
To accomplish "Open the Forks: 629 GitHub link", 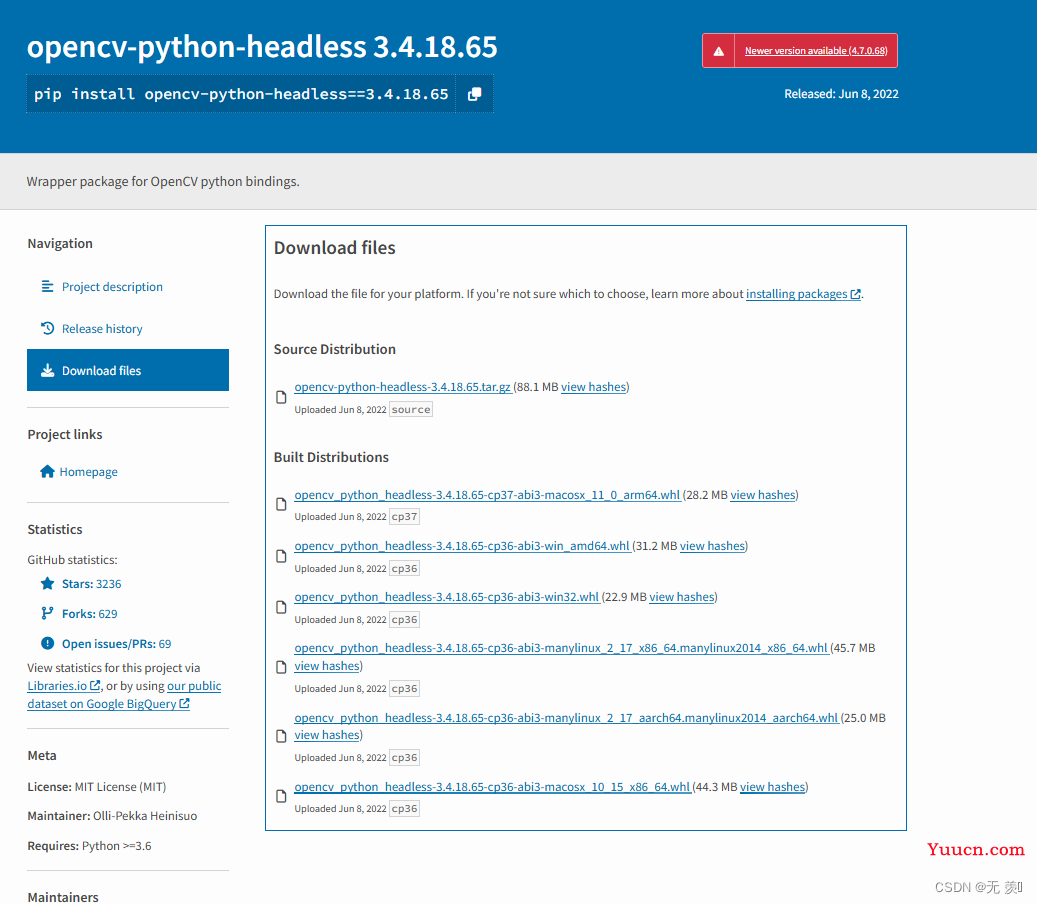I will tap(90, 614).
